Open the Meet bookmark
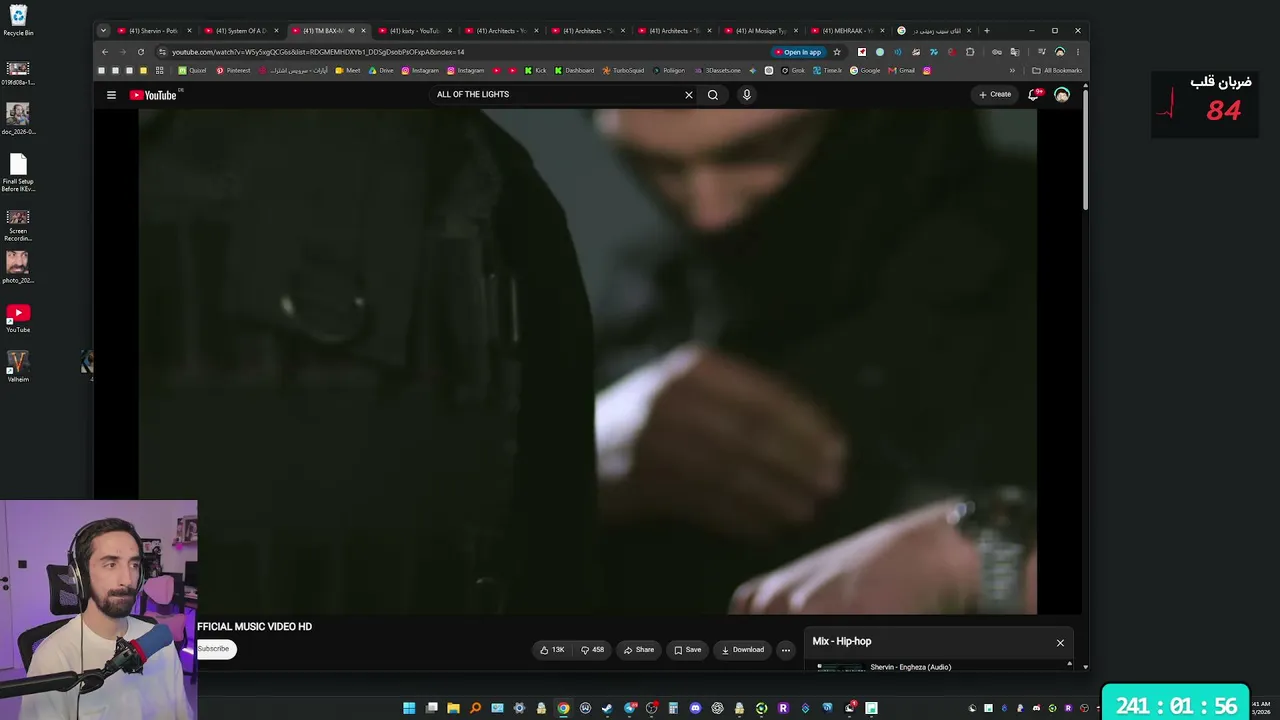Viewport: 1280px width, 720px height. pos(348,71)
